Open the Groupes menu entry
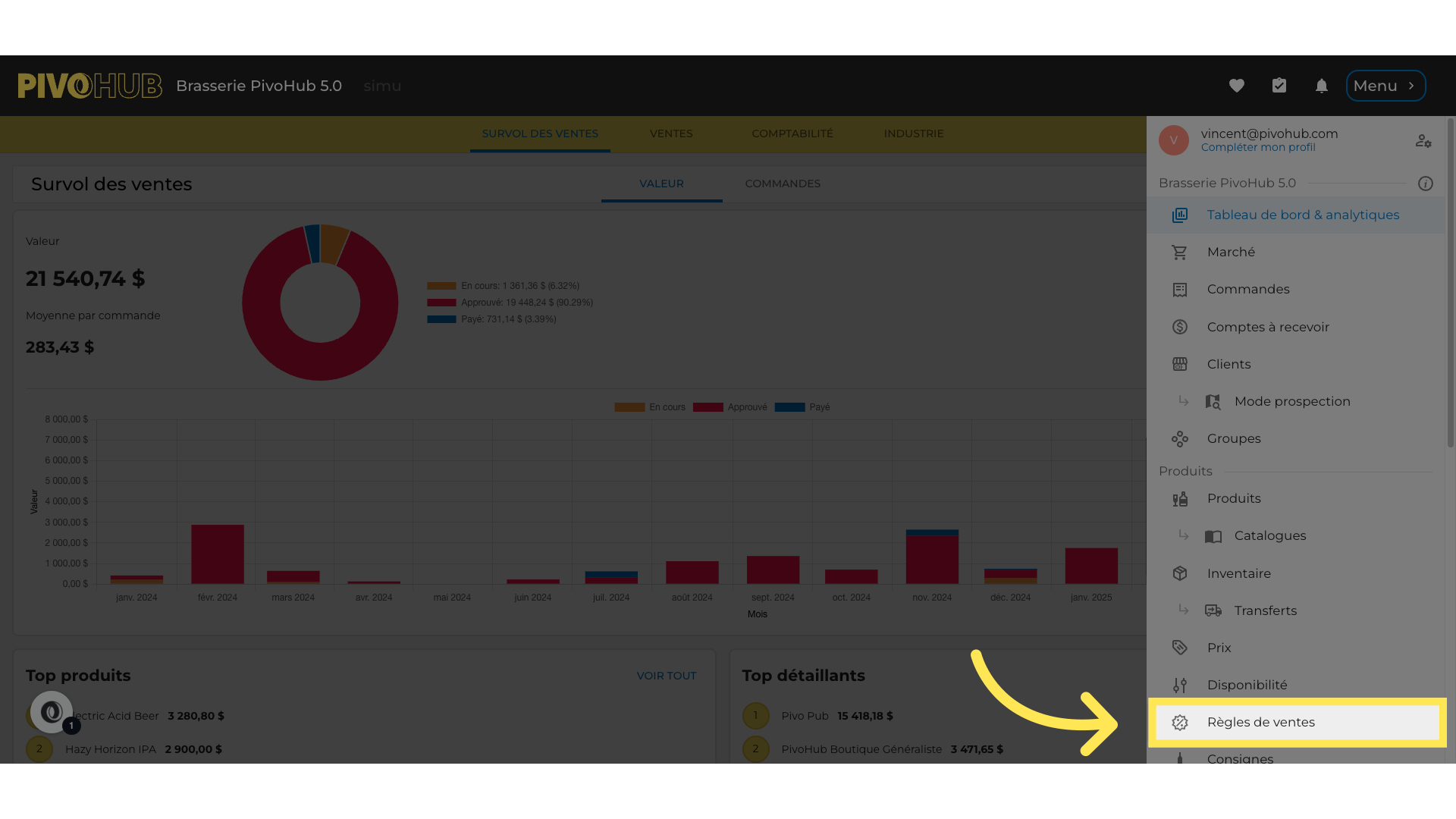Screen dimensions: 1456x819 1234,439
